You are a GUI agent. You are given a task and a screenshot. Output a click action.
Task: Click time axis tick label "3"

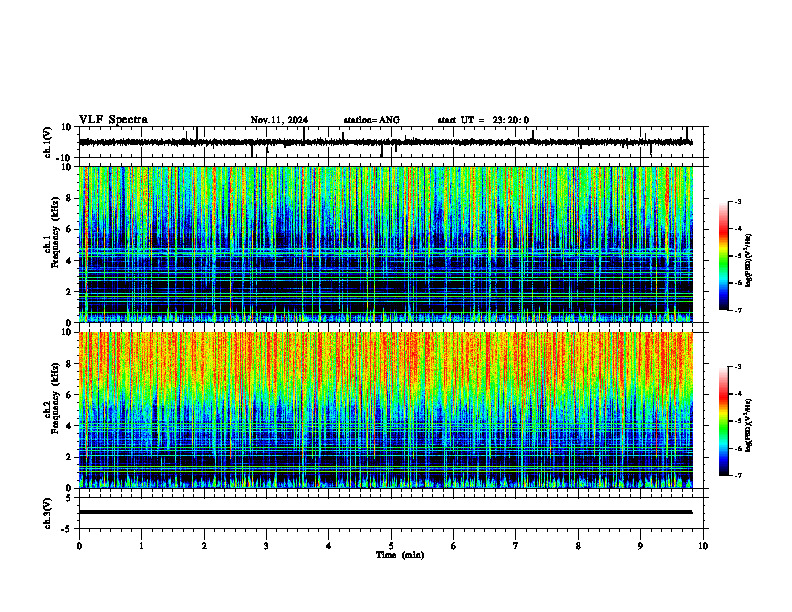point(266,546)
